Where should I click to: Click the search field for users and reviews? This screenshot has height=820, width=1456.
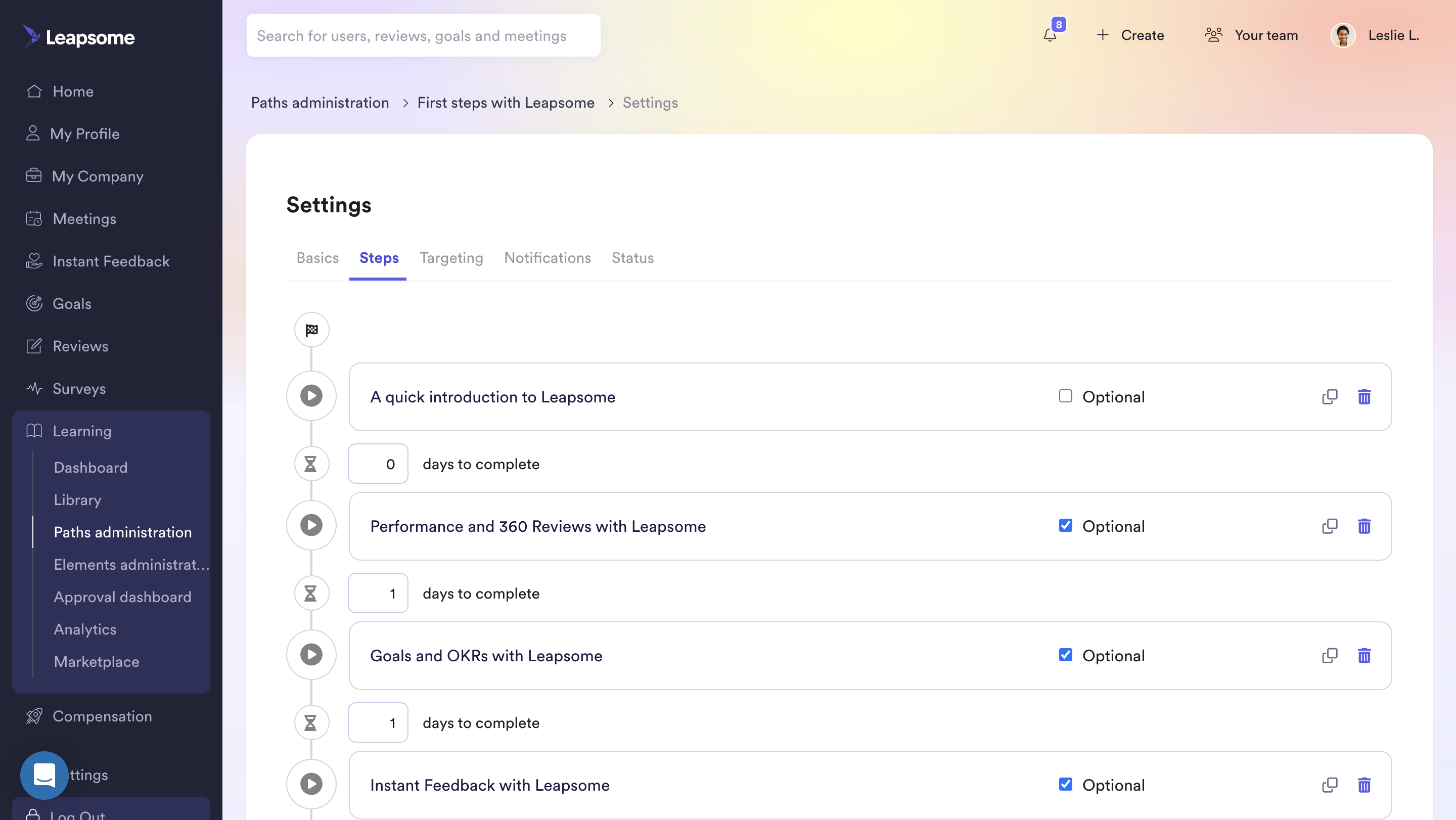click(x=423, y=35)
